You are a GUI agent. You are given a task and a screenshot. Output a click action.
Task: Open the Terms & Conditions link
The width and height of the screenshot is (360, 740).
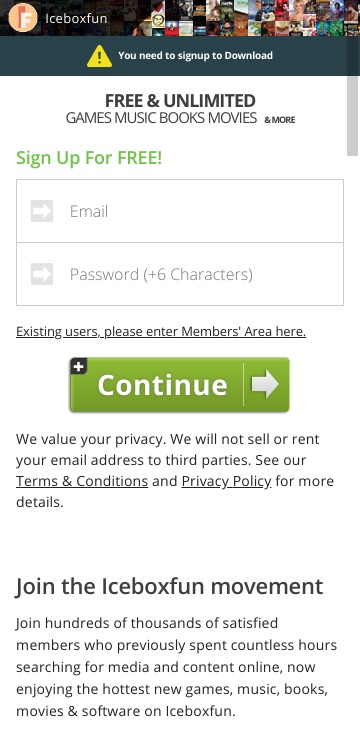pos(82,481)
